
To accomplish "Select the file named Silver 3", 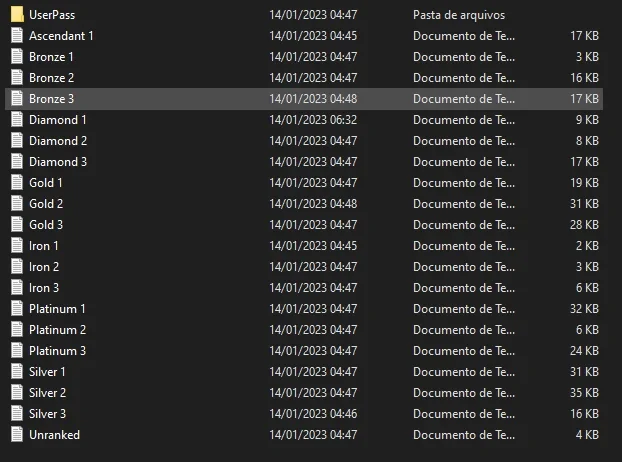I will point(48,414).
